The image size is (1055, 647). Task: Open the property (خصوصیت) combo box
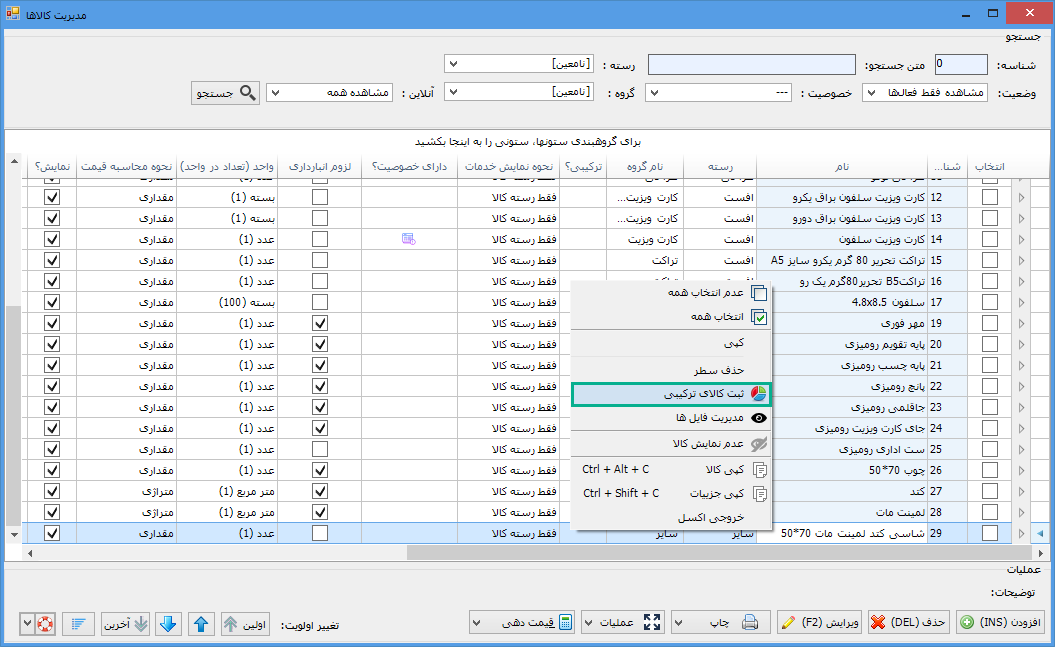pos(718,93)
